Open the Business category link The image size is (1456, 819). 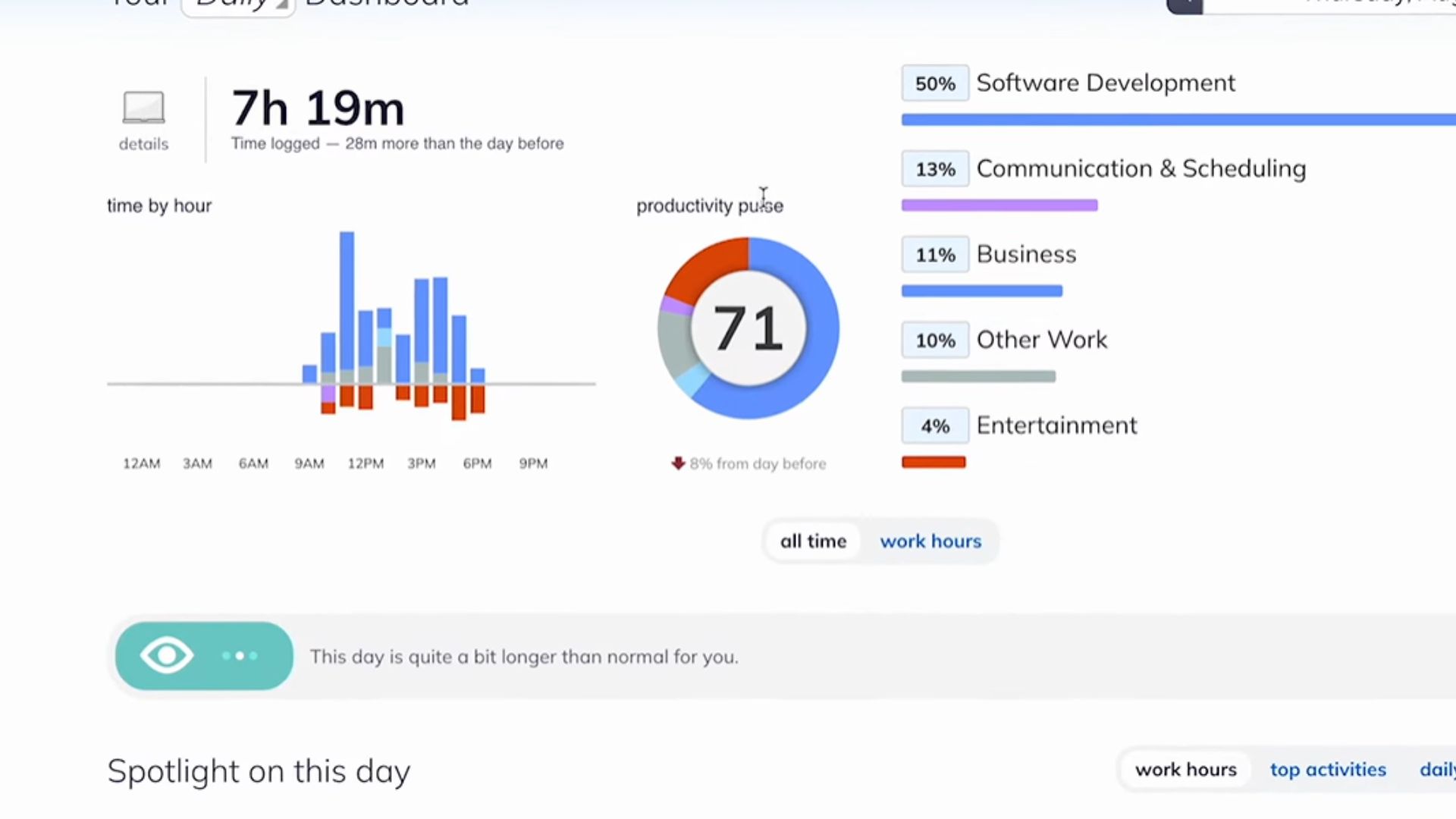pos(1025,254)
